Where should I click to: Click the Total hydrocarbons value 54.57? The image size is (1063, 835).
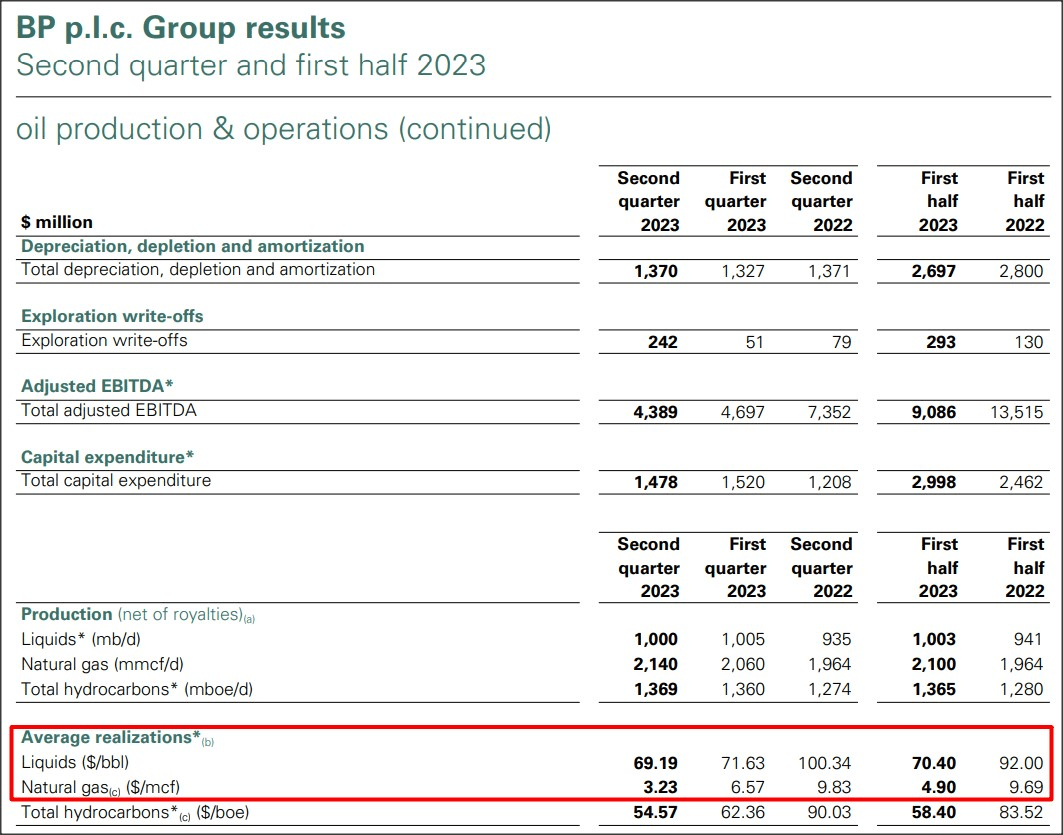pyautogui.click(x=658, y=812)
